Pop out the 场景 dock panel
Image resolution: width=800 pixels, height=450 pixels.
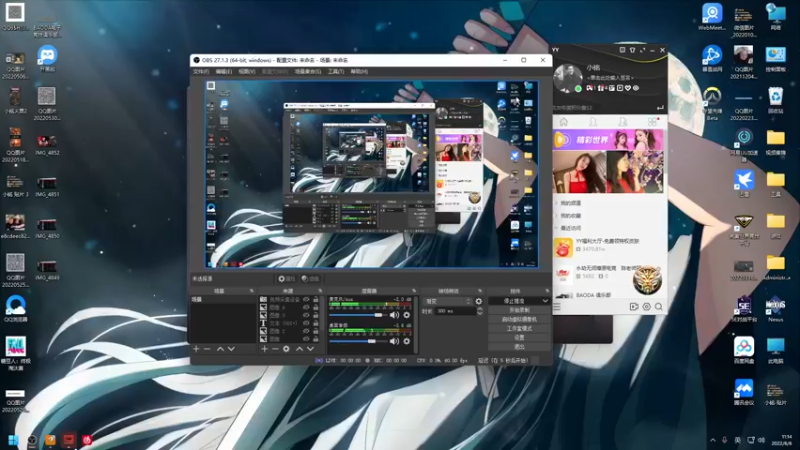click(x=252, y=291)
